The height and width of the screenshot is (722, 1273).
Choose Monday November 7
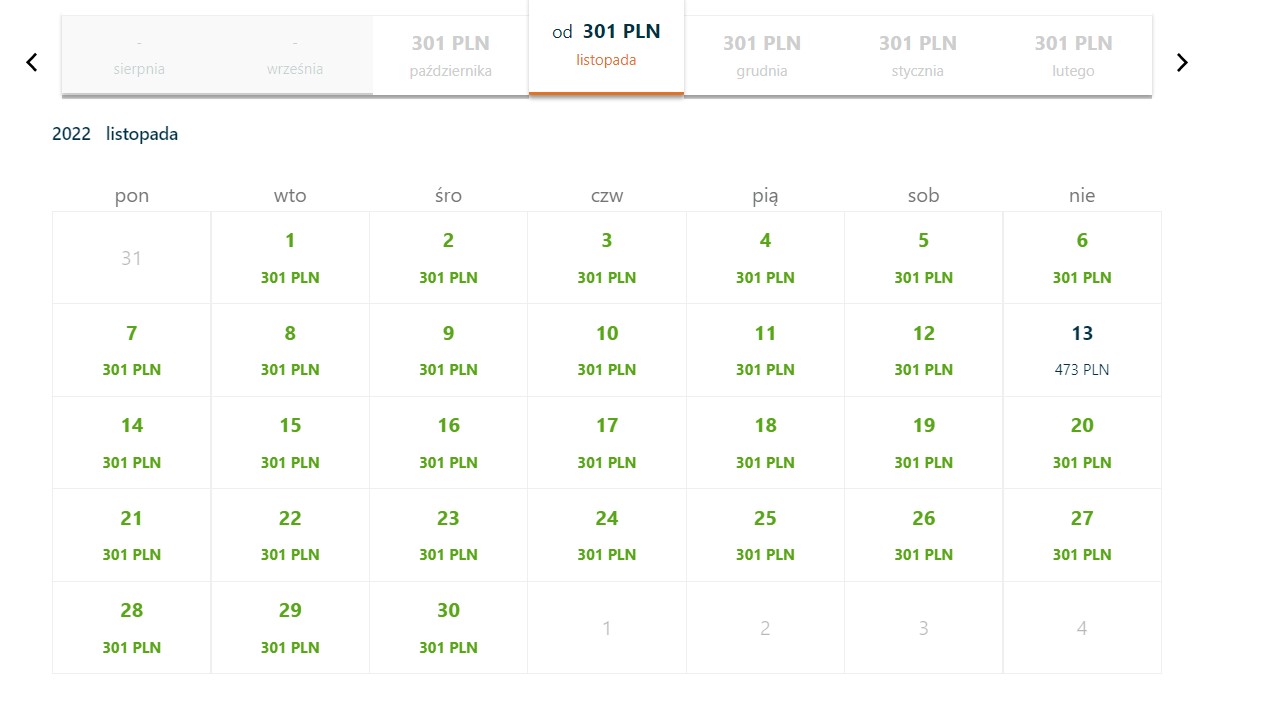click(132, 350)
